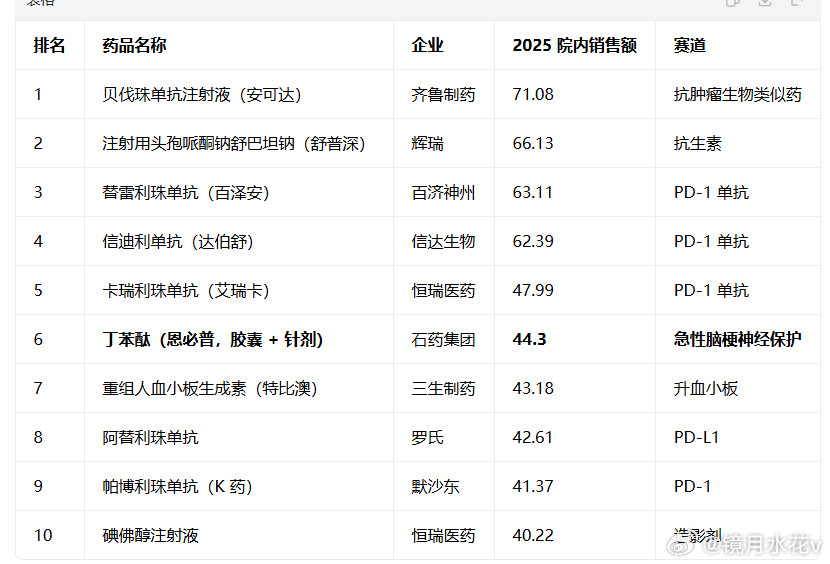Select bold category 急性脑梗神经保护
Image resolution: width=830 pixels, height=564 pixels.
click(x=738, y=339)
